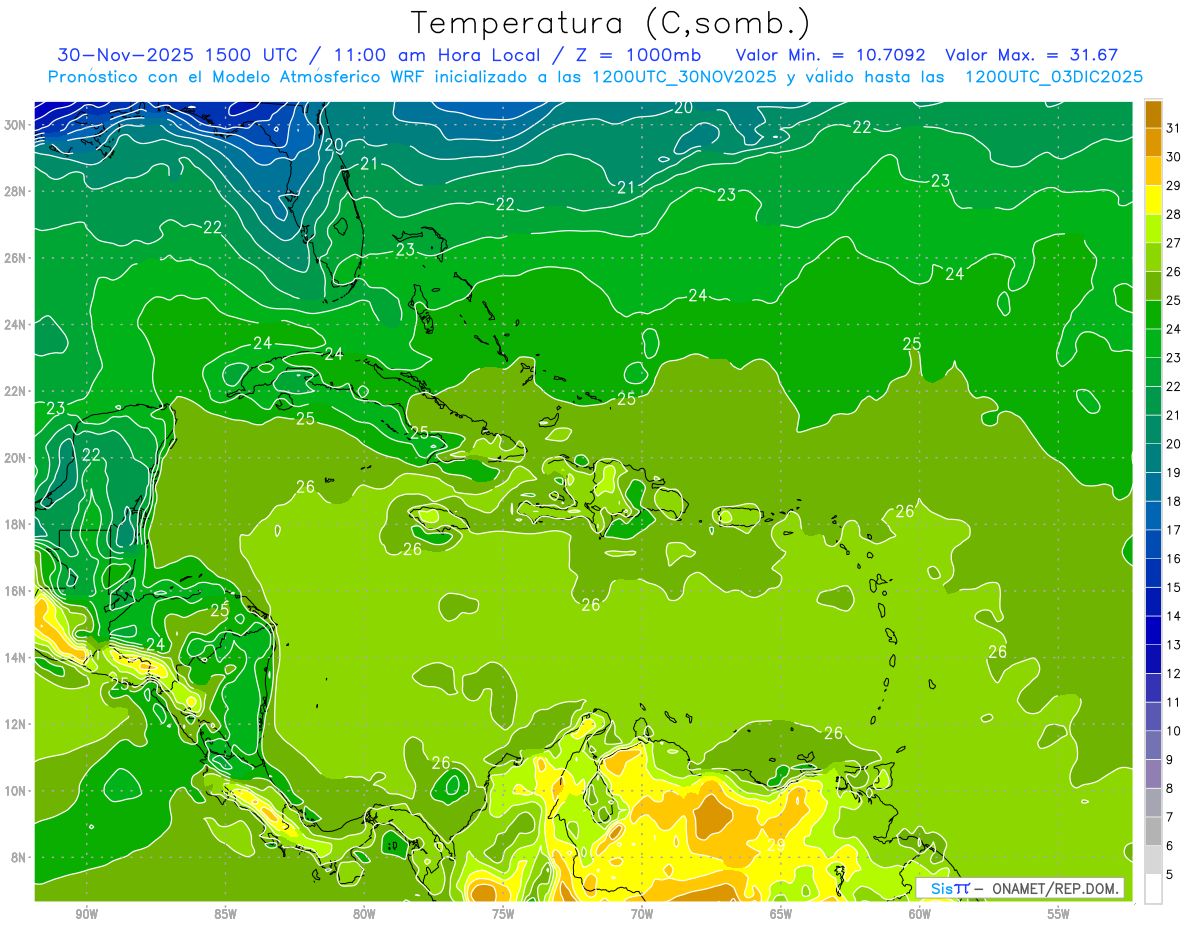Click the colorbar label '13'

(x=1173, y=645)
